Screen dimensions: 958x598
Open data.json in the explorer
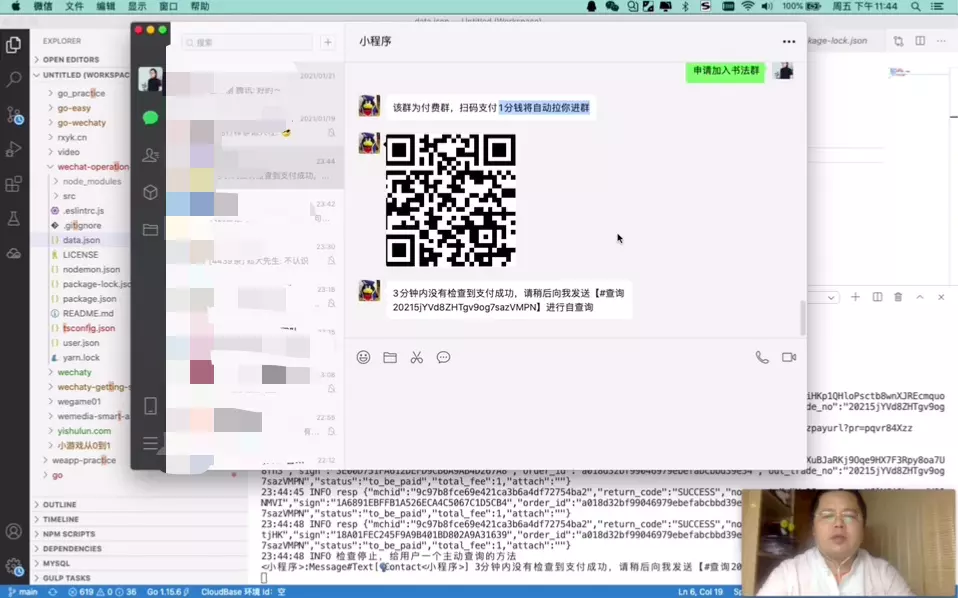pos(81,240)
